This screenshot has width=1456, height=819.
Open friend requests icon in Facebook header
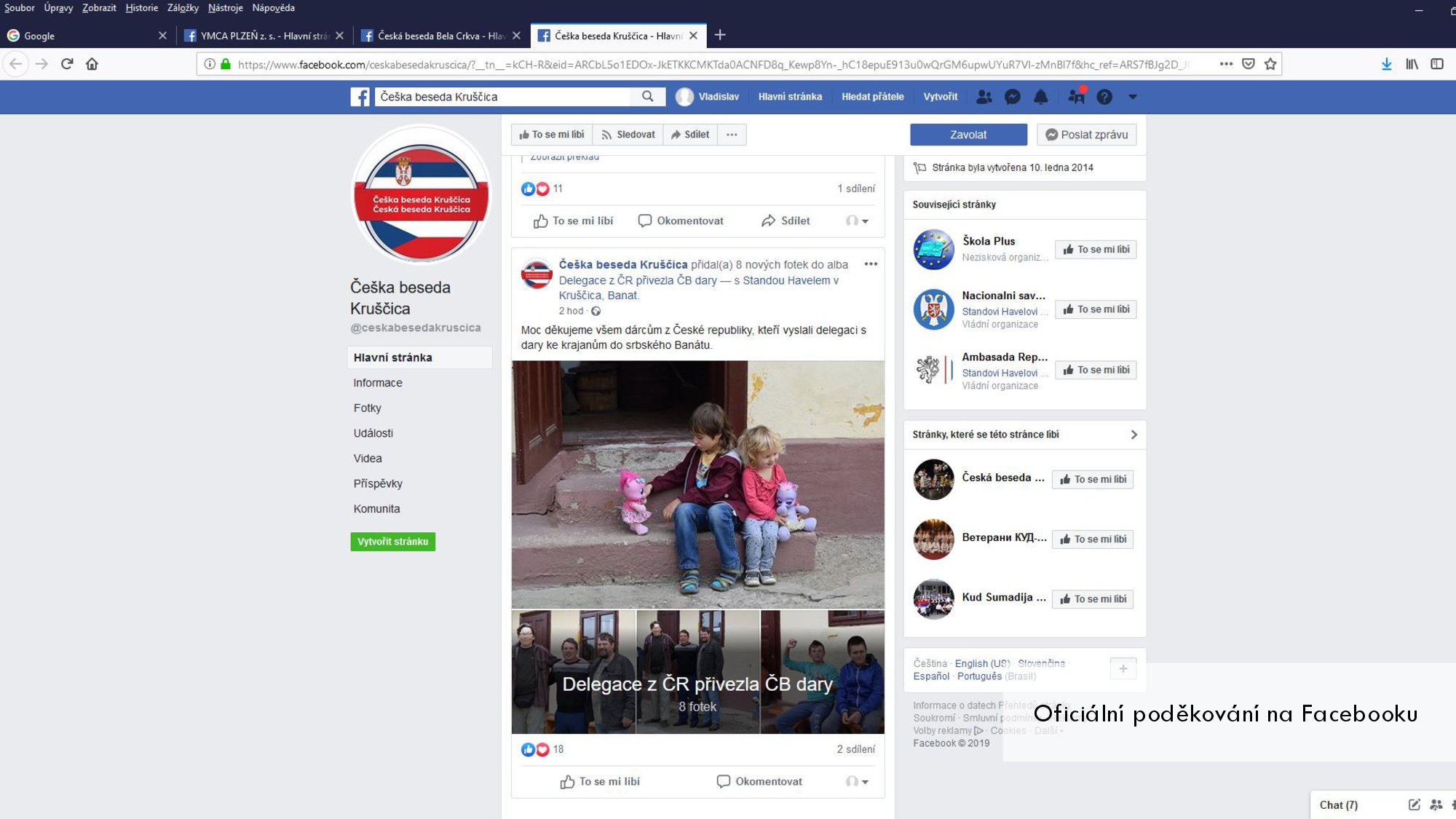point(984,97)
